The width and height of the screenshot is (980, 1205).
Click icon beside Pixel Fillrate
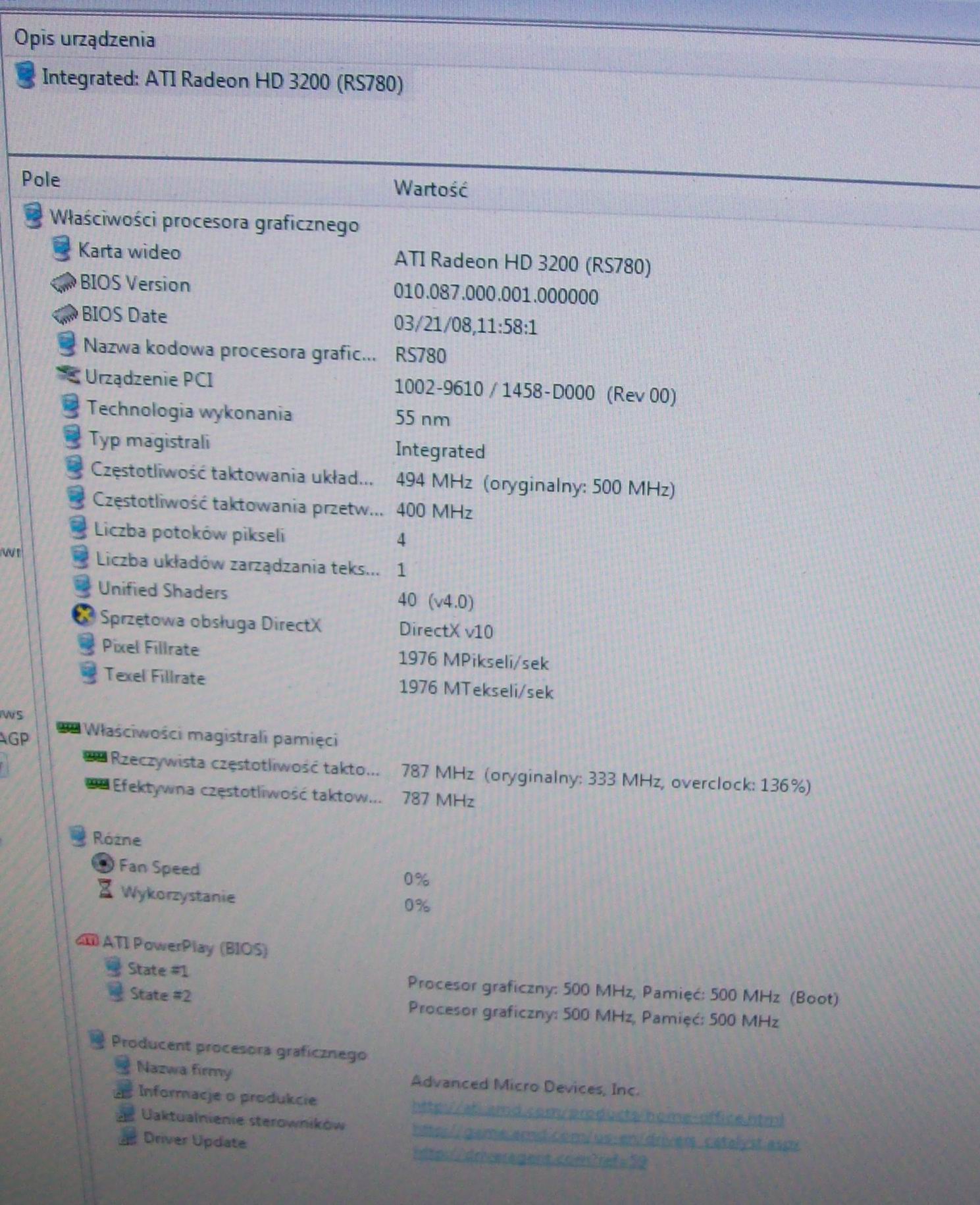pyautogui.click(x=86, y=644)
